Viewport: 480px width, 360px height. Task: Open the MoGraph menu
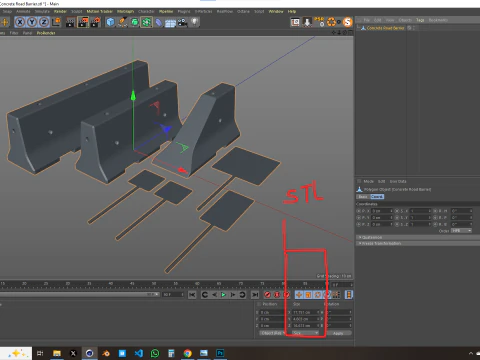[125, 11]
